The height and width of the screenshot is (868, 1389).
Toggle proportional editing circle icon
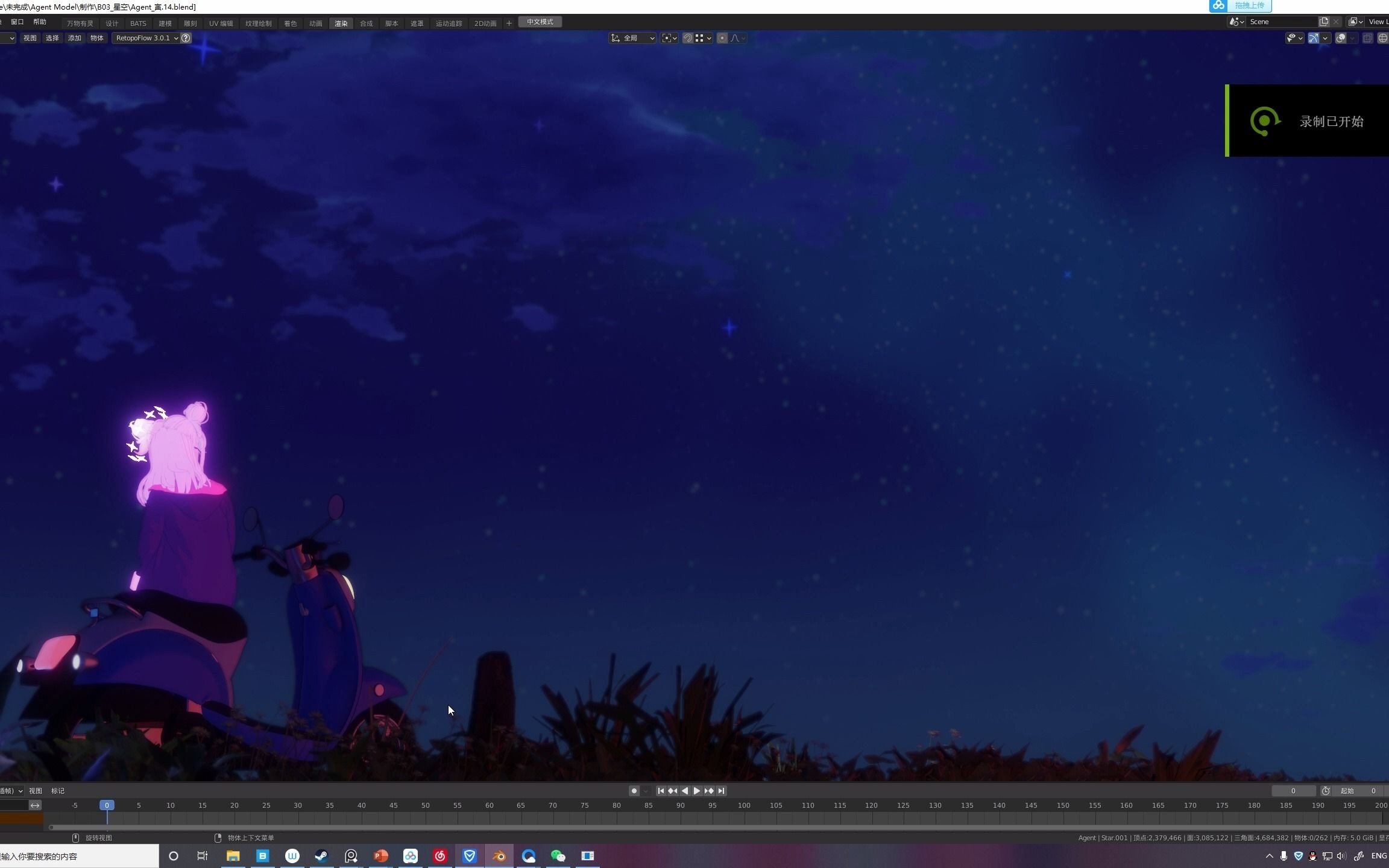pos(722,38)
